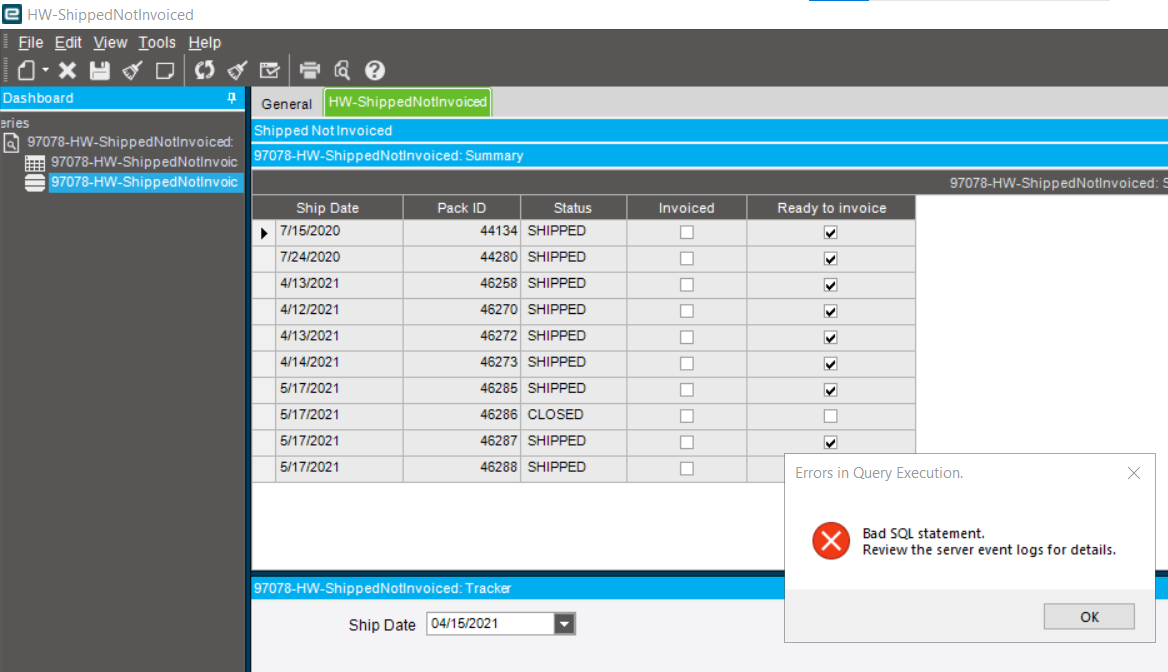Image resolution: width=1168 pixels, height=672 pixels.
Task: Toggle Ready to invoice for pack 46272
Action: [831, 337]
